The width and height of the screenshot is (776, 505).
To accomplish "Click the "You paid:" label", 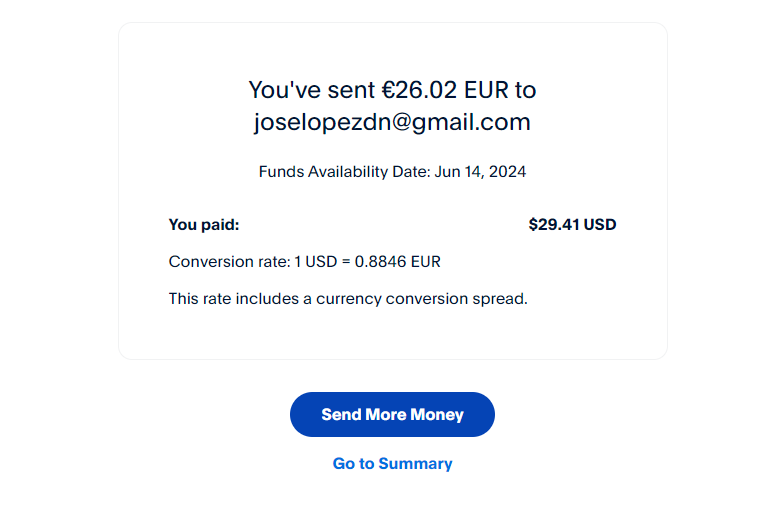I will (204, 225).
